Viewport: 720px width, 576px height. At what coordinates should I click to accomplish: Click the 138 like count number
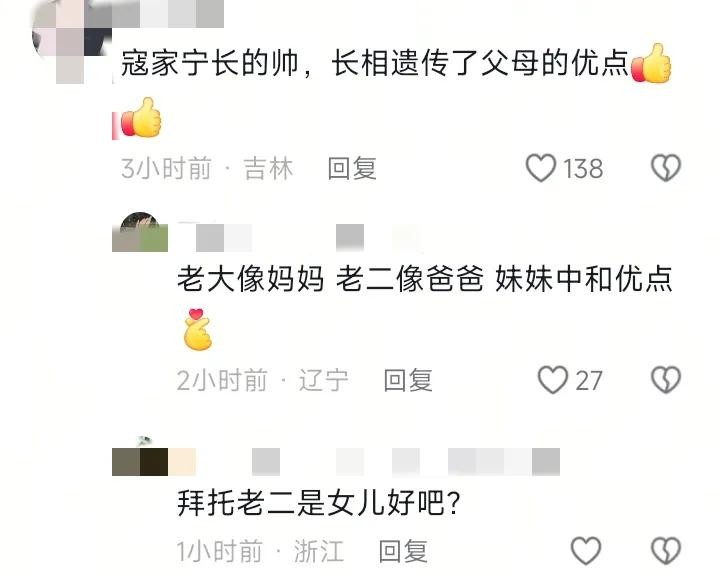pos(583,169)
